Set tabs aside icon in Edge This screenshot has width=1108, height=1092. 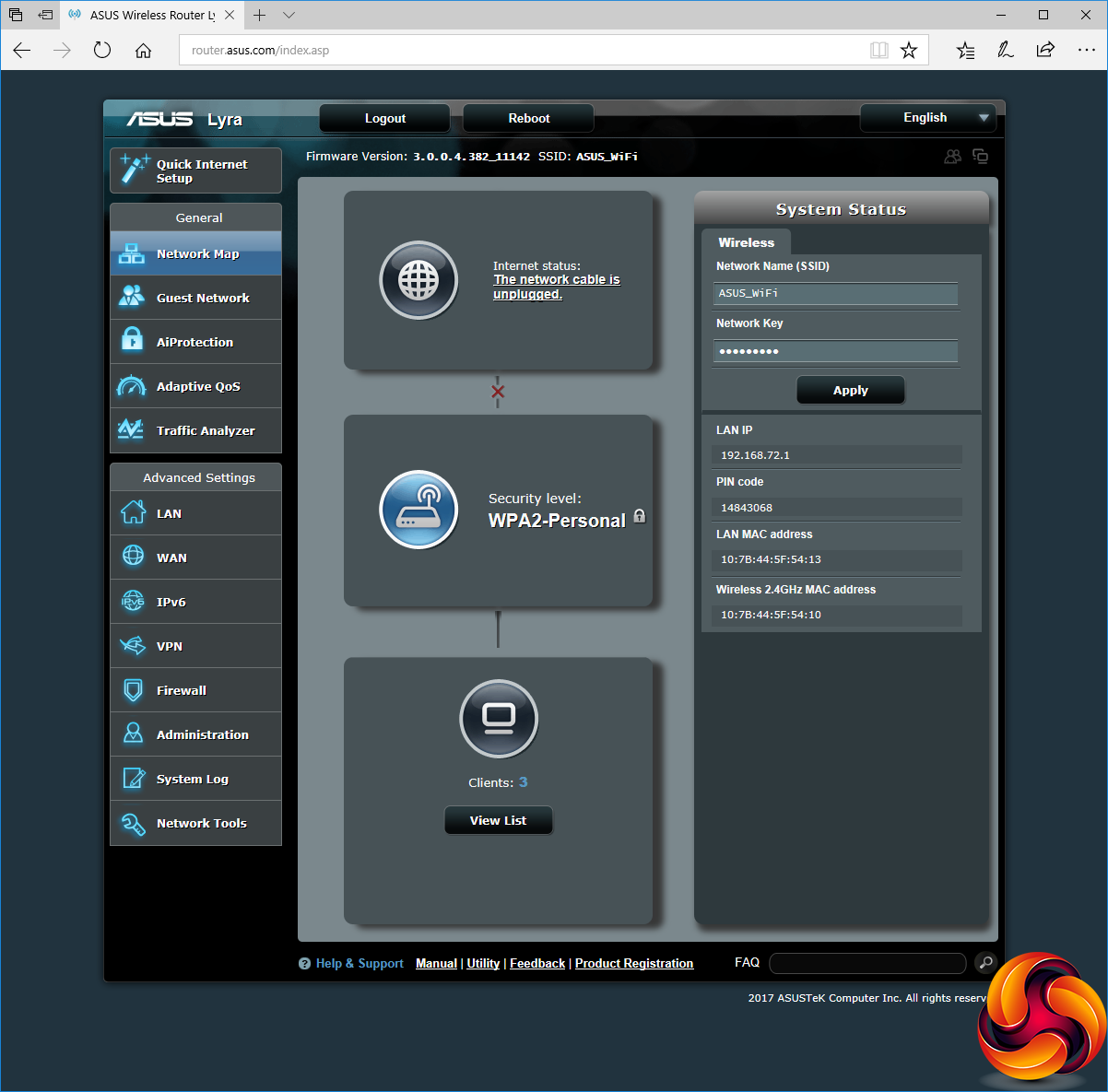[x=45, y=15]
